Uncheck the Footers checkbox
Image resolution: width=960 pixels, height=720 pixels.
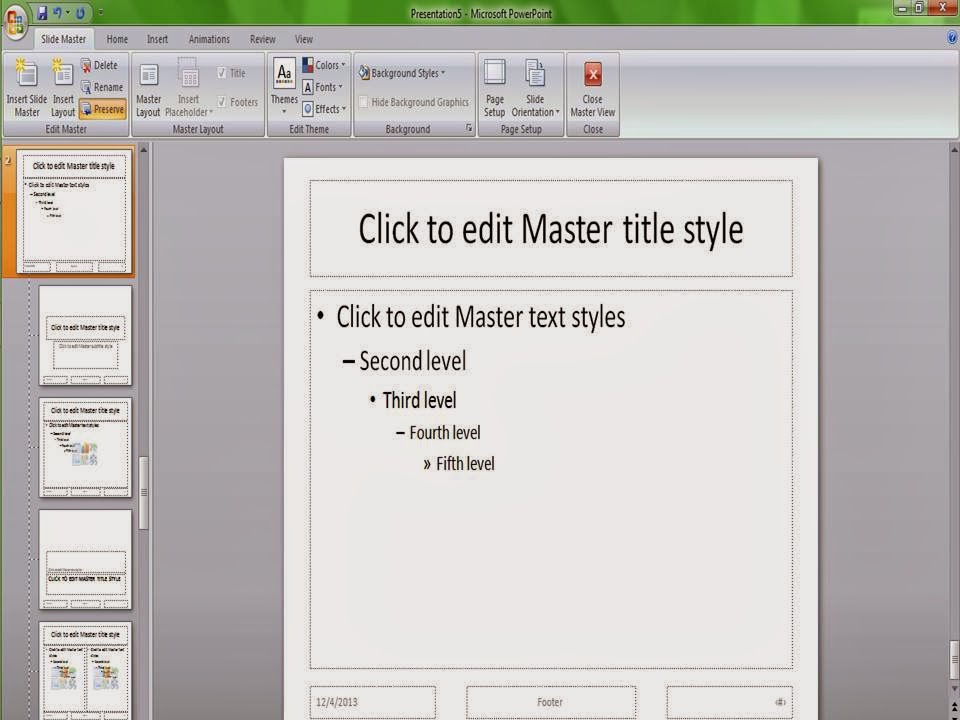(222, 101)
